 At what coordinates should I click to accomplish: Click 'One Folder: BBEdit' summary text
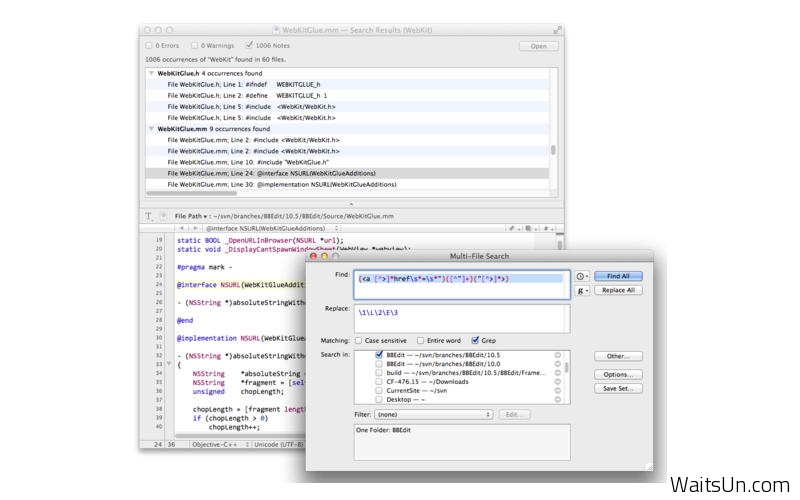coord(383,430)
